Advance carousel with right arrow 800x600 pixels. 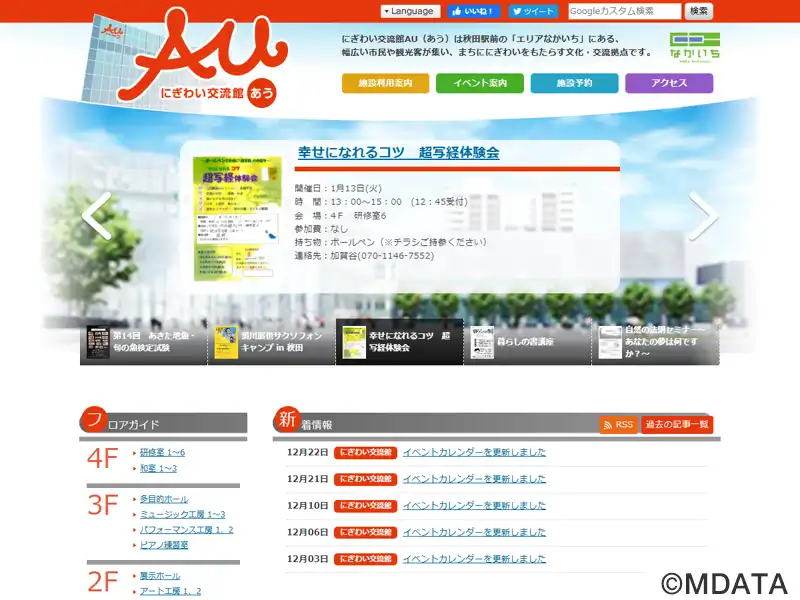(x=702, y=216)
